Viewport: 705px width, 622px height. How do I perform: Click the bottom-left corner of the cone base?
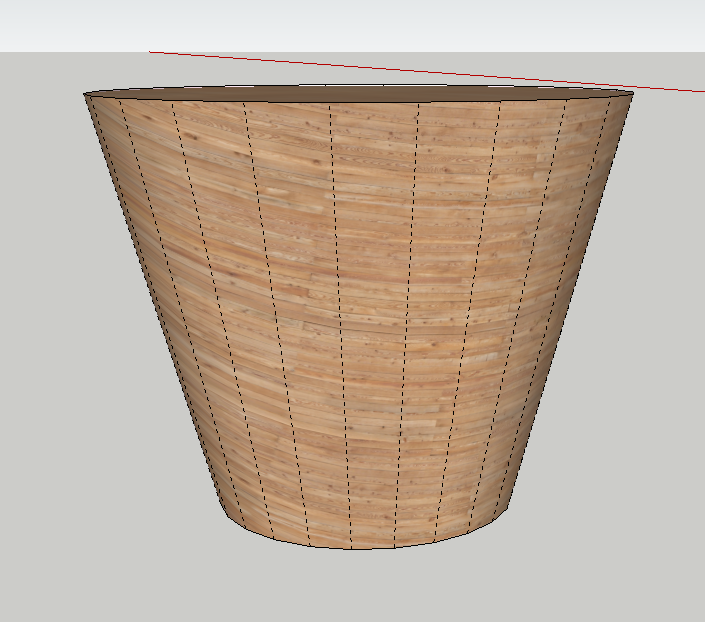pos(223,508)
